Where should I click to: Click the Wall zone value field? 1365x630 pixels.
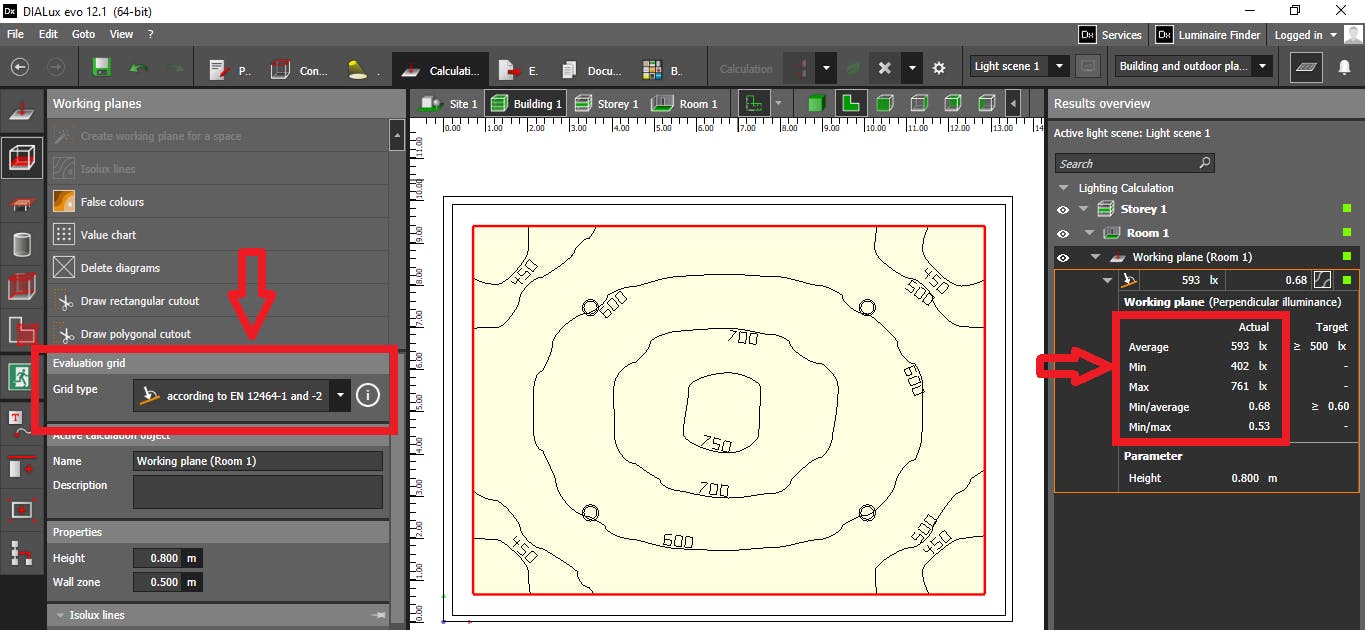point(158,582)
